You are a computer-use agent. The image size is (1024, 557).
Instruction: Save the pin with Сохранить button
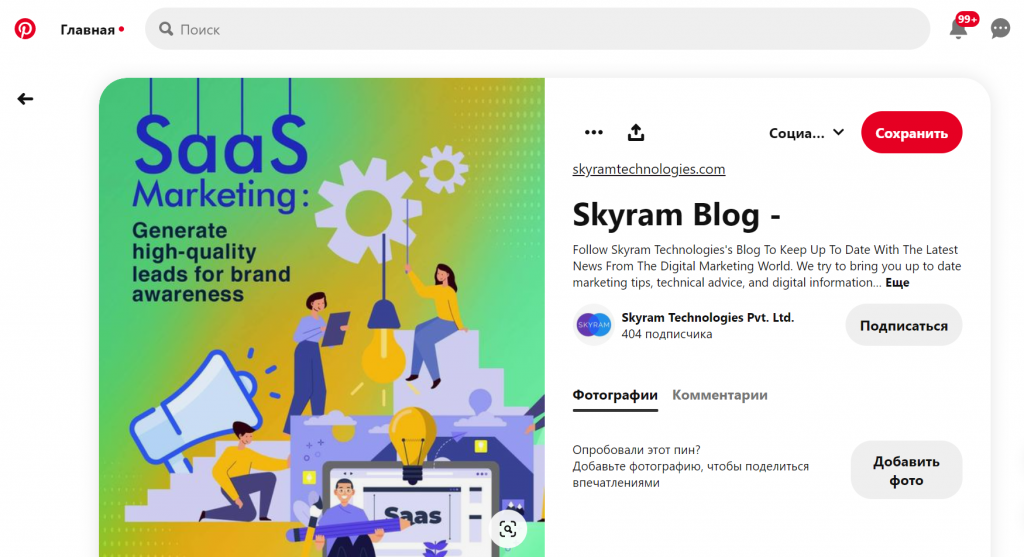coord(911,133)
